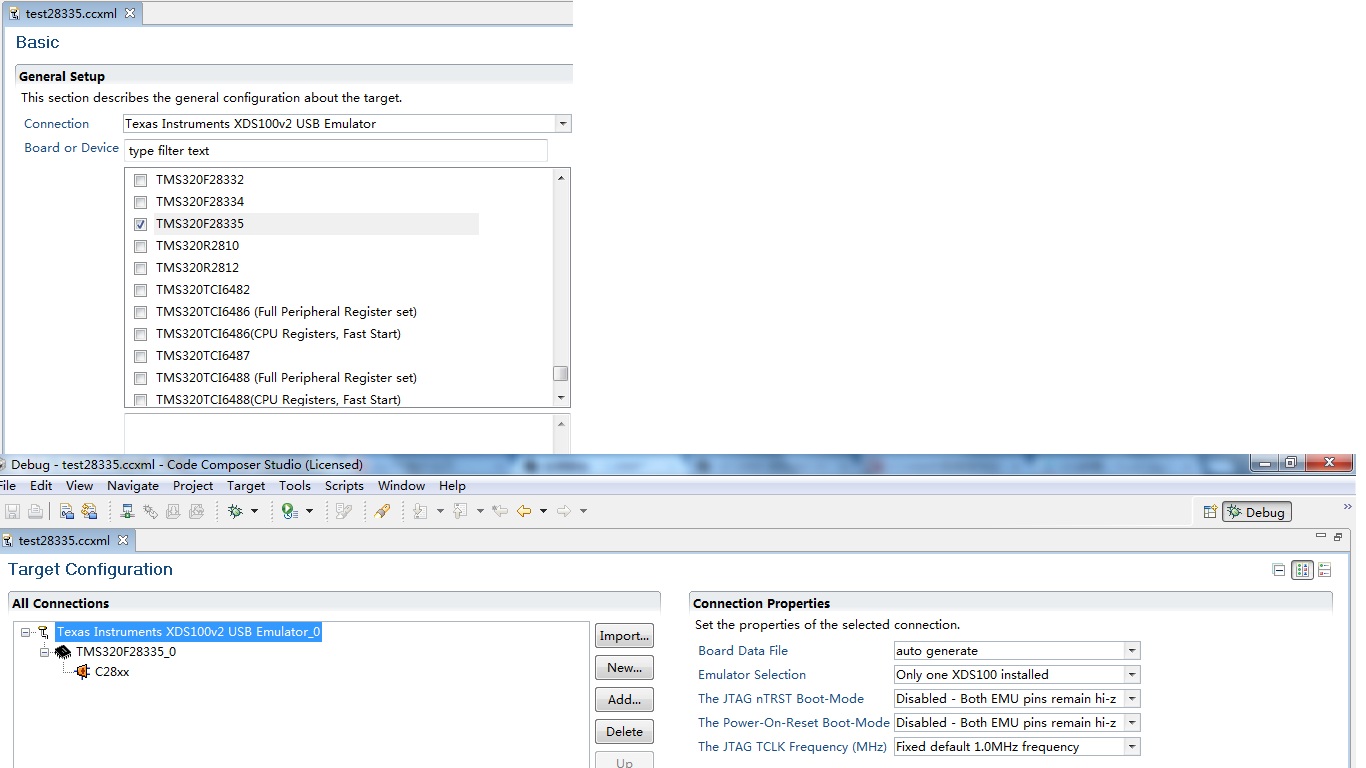Click the collapse-all icon beside Target Configuration
This screenshot has width=1366, height=768.
pyautogui.click(x=1279, y=570)
